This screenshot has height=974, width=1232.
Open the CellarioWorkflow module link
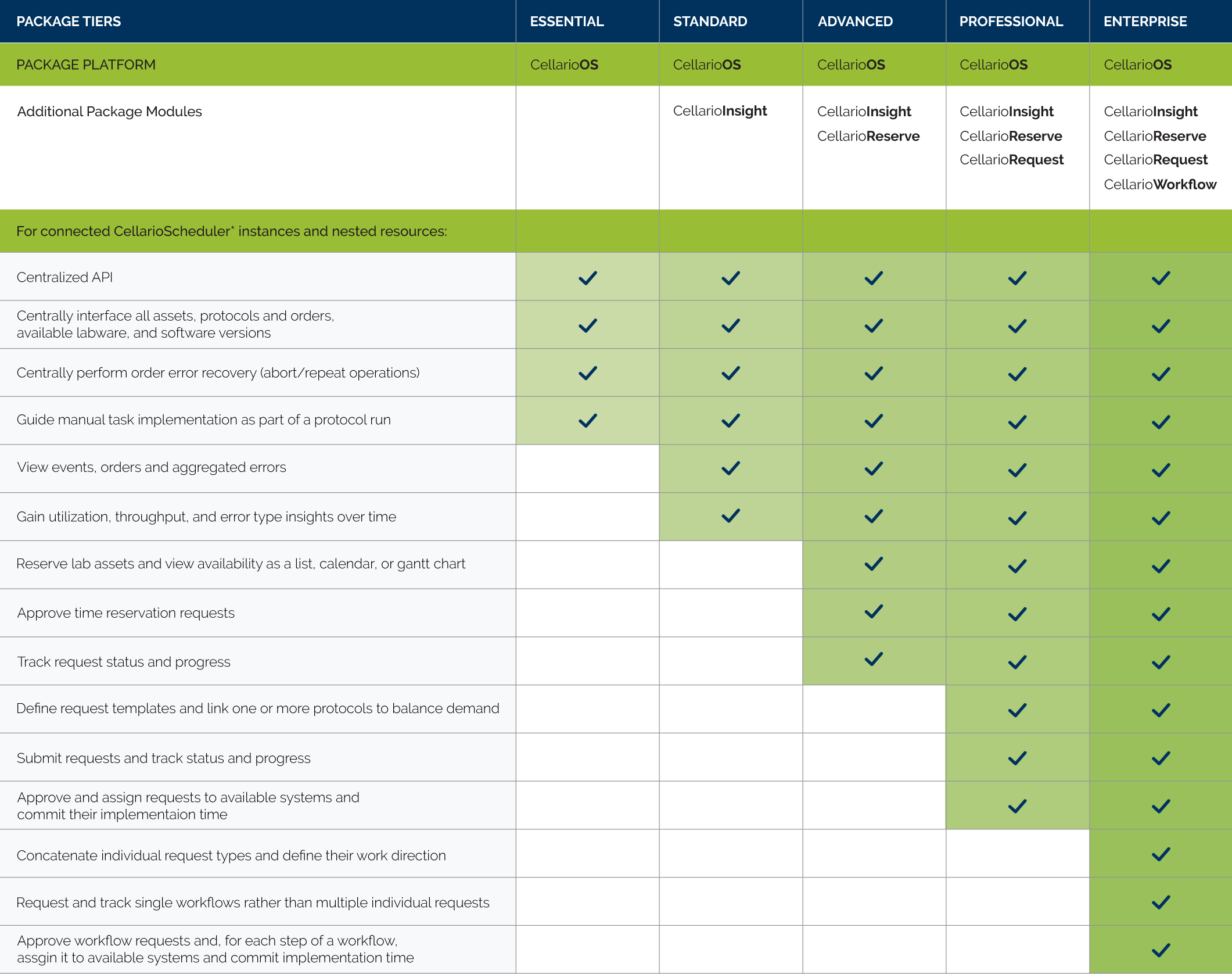[x=1161, y=185]
